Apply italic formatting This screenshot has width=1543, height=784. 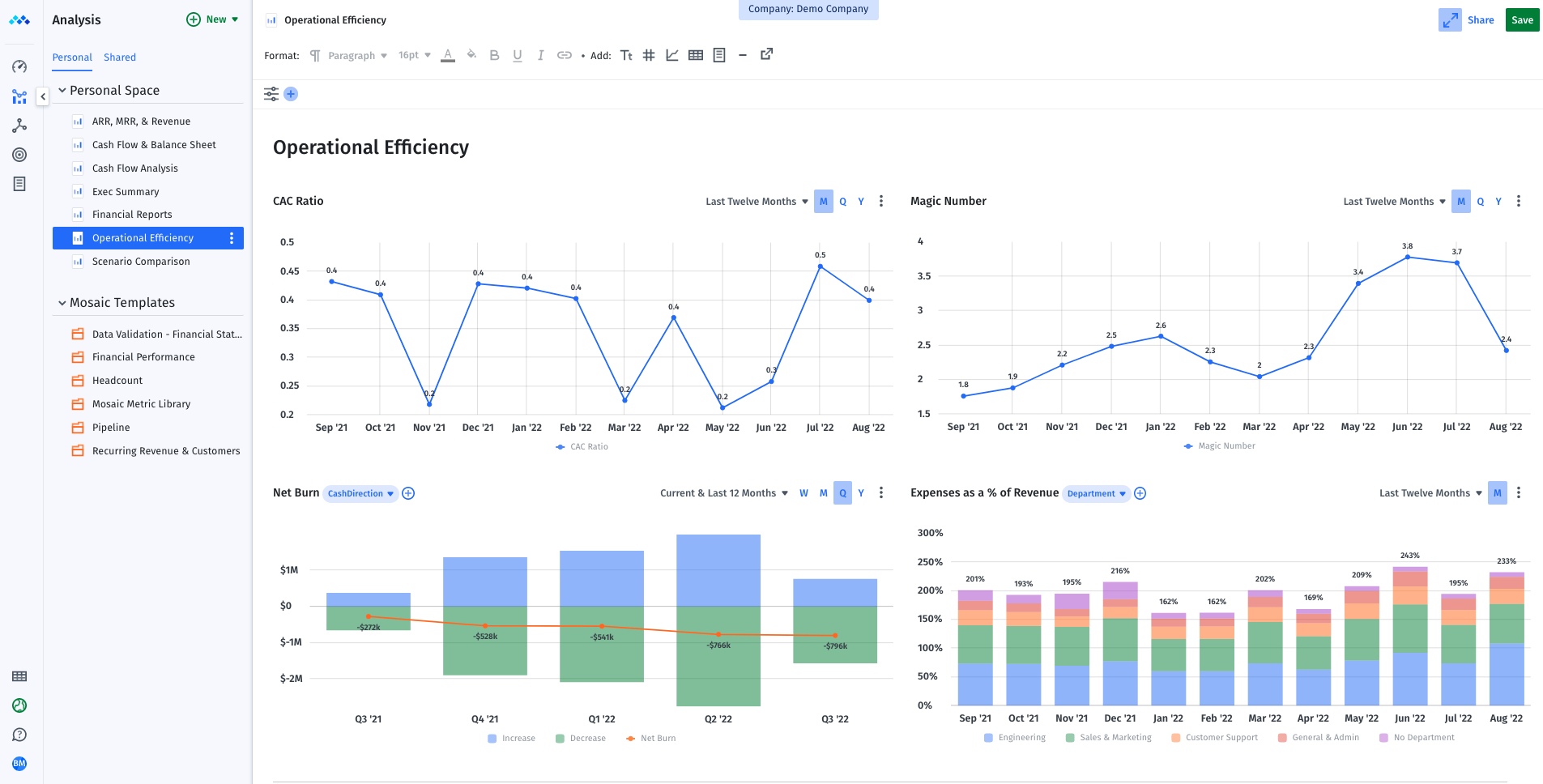coord(540,55)
